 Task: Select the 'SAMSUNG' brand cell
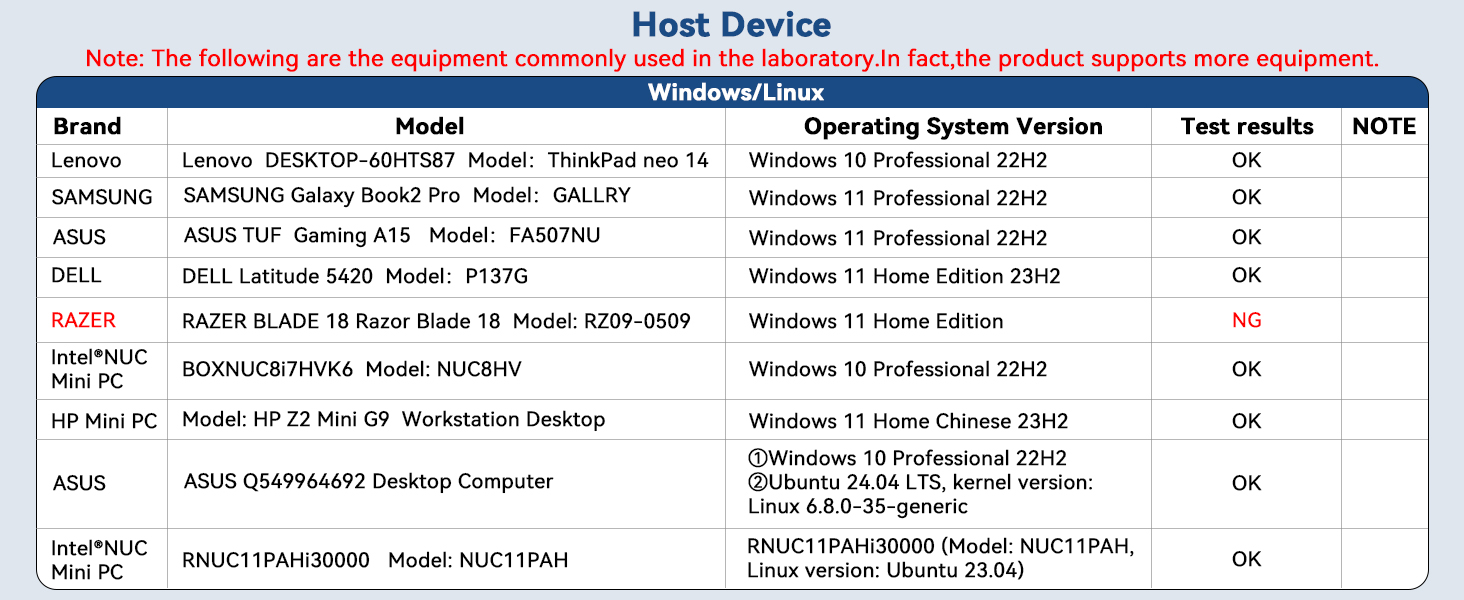(102, 197)
